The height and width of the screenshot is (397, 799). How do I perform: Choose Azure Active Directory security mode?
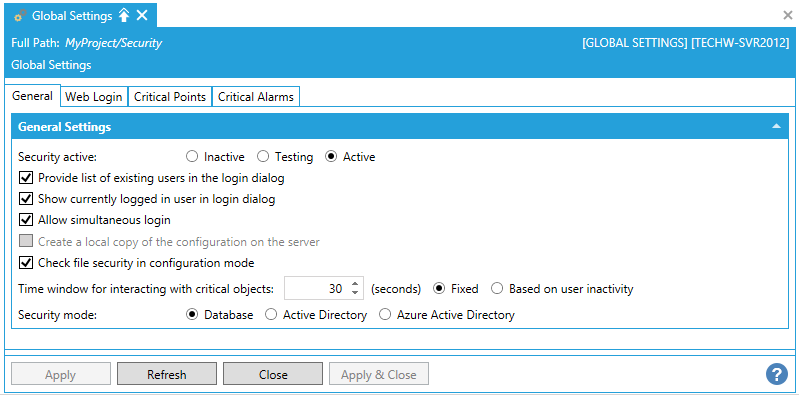(387, 315)
